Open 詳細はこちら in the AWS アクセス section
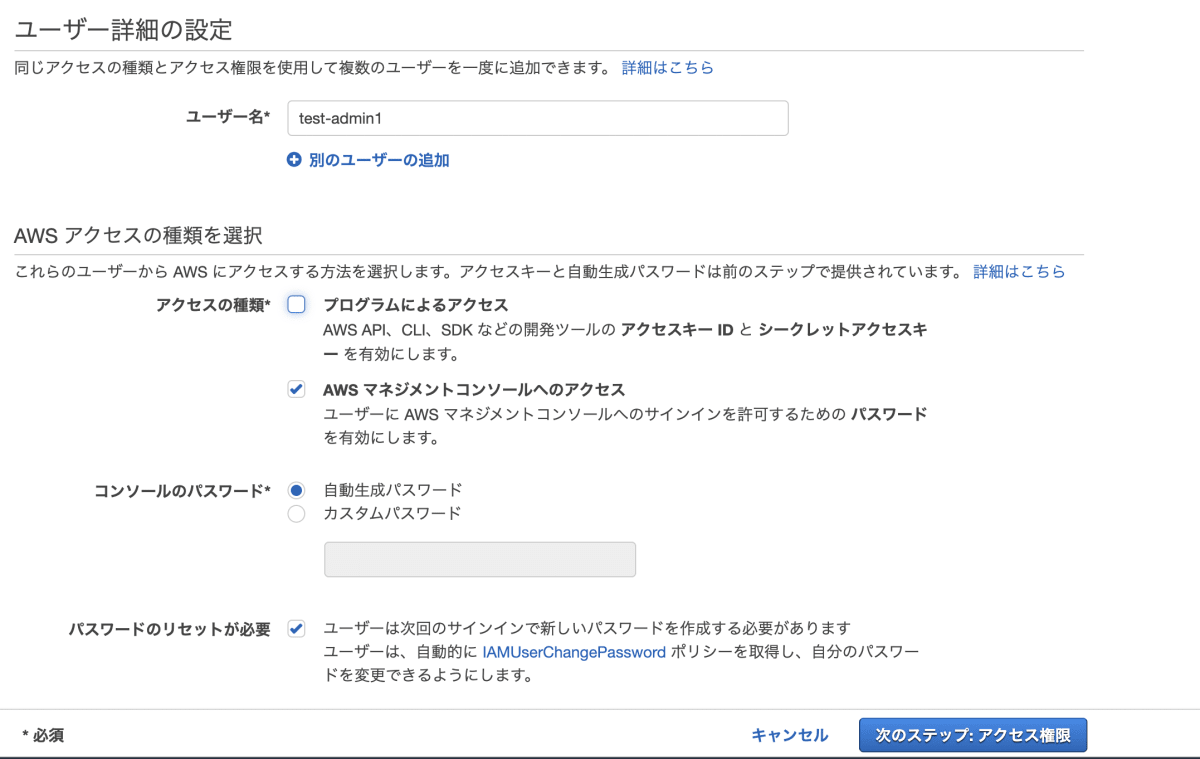This screenshot has height=759, width=1200. pos(1019,270)
